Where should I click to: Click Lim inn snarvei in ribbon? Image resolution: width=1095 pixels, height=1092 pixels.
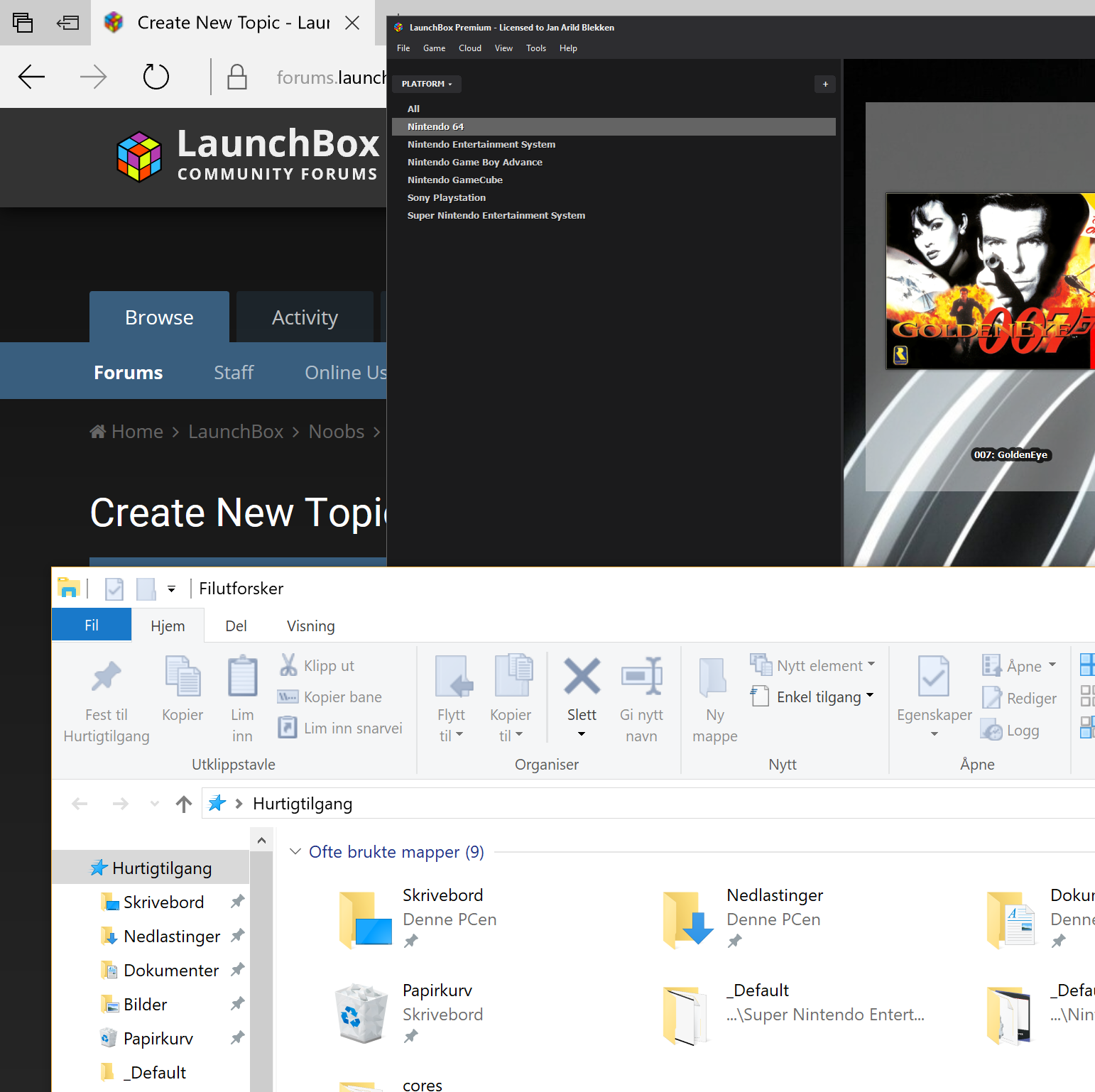339,728
